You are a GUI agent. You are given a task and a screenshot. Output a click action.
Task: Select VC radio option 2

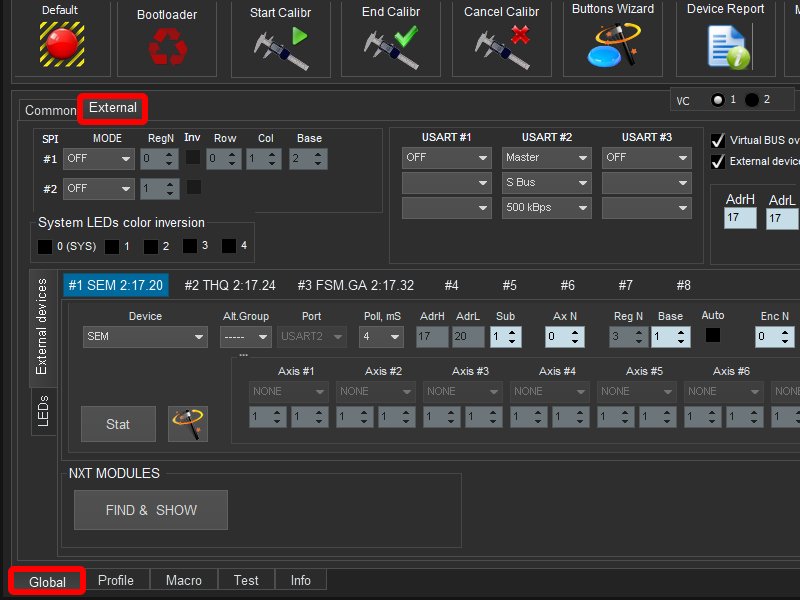(x=753, y=100)
